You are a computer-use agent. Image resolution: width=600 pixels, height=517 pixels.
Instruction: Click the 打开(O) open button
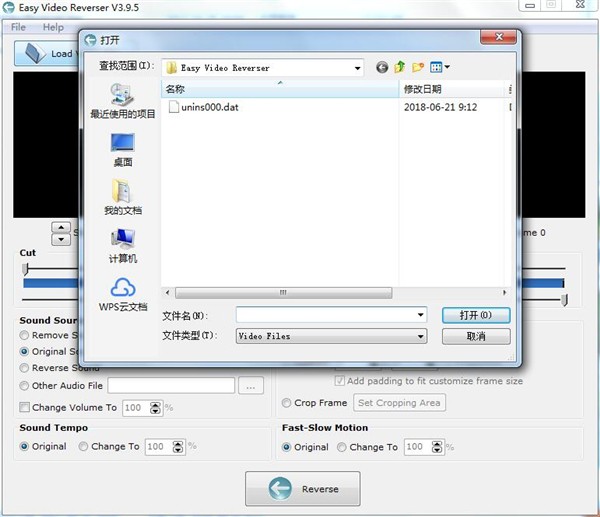(476, 315)
